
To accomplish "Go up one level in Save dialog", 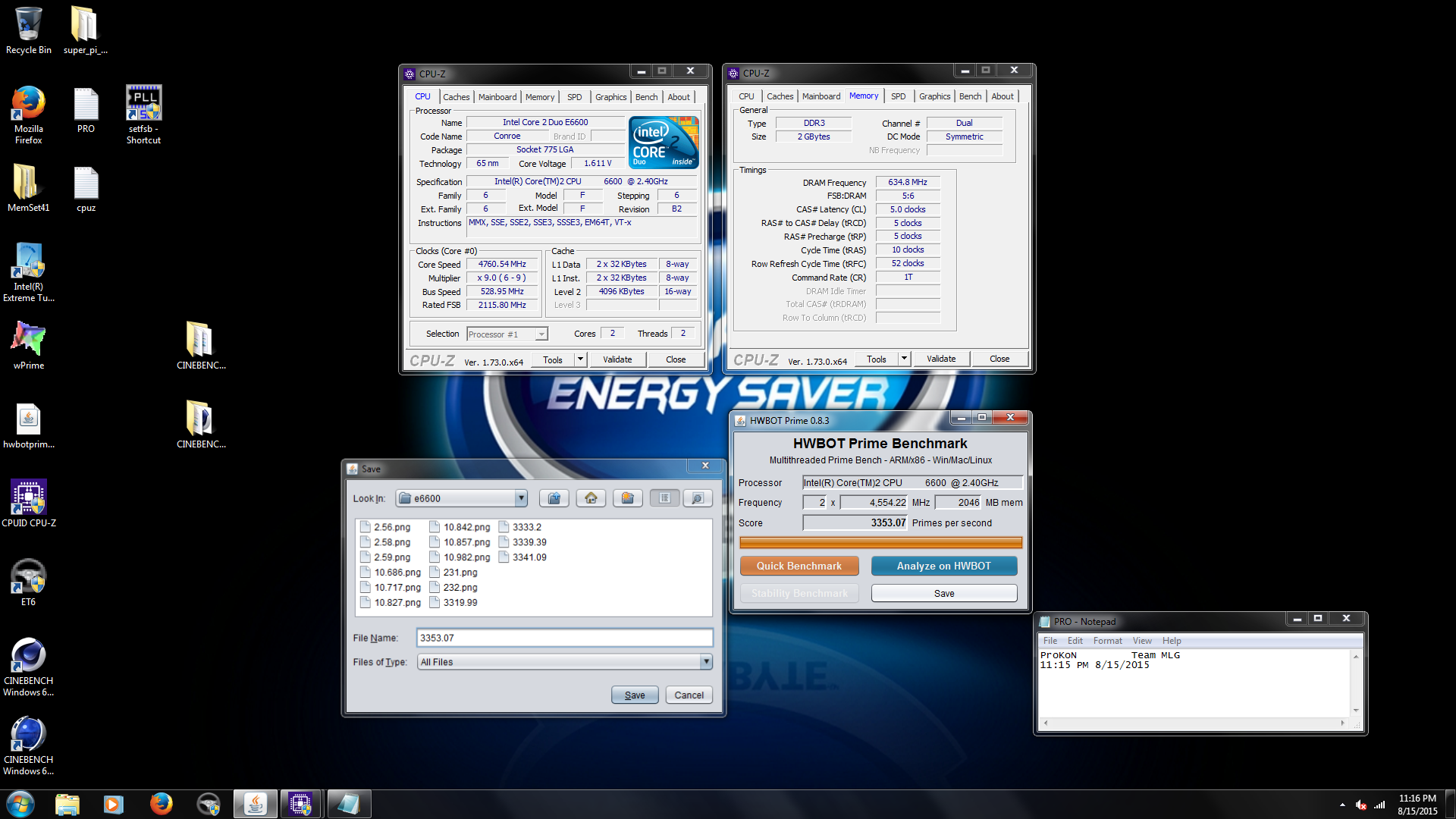I will 554,498.
